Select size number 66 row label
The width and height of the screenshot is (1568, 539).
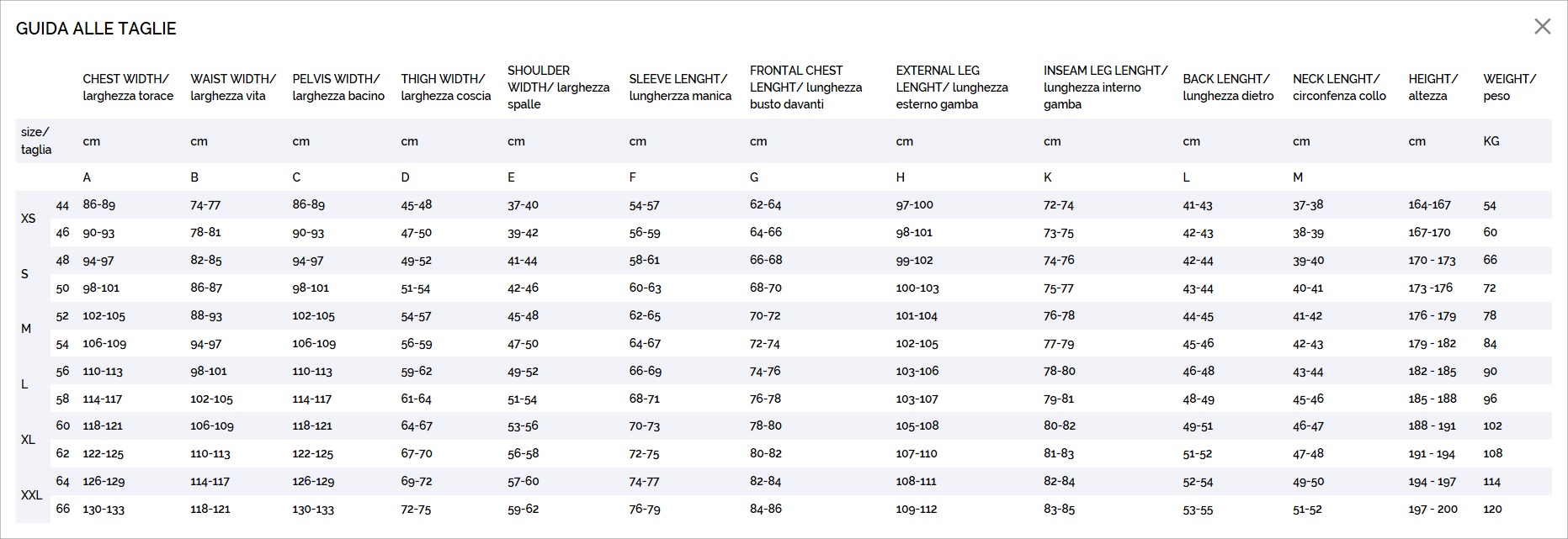[x=62, y=509]
